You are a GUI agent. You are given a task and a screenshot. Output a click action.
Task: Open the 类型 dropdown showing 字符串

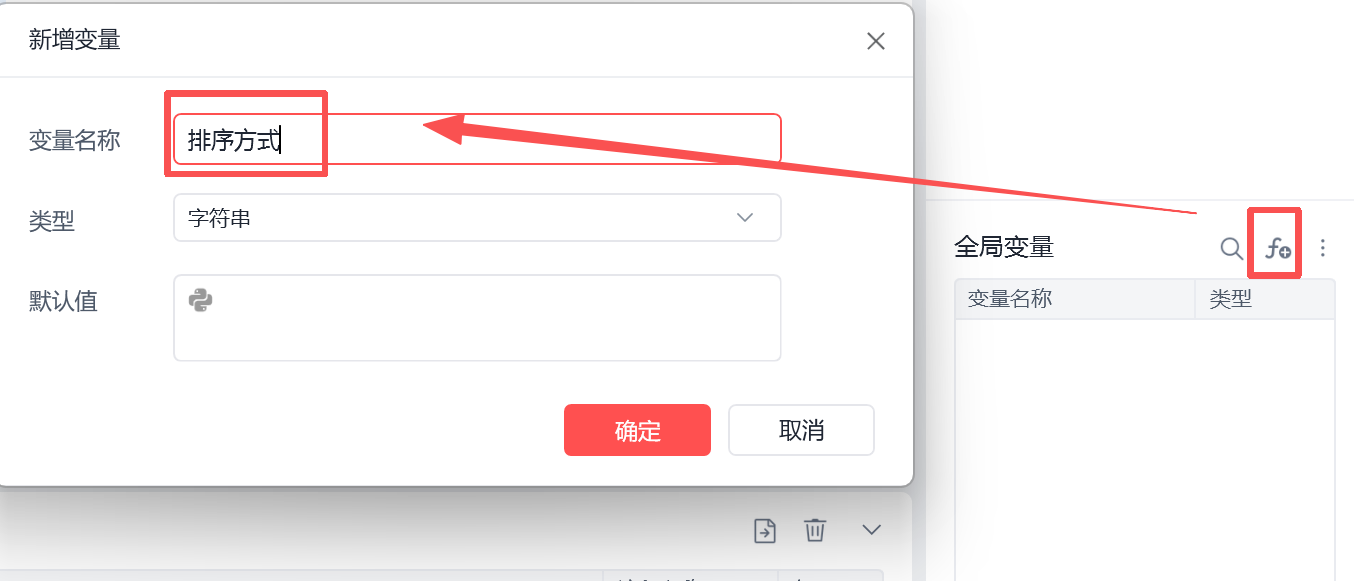pos(477,218)
